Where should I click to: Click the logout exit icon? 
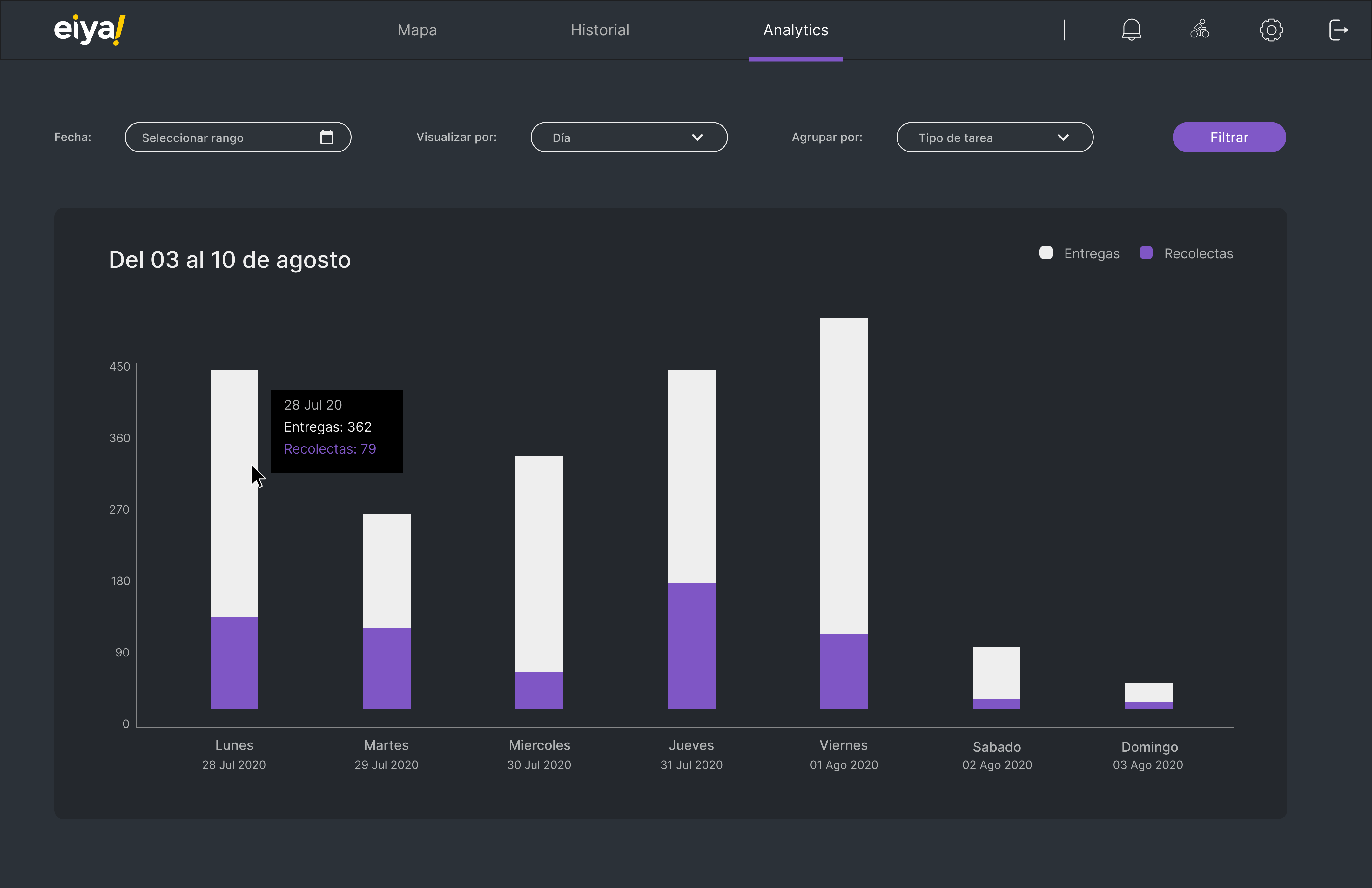1338,30
